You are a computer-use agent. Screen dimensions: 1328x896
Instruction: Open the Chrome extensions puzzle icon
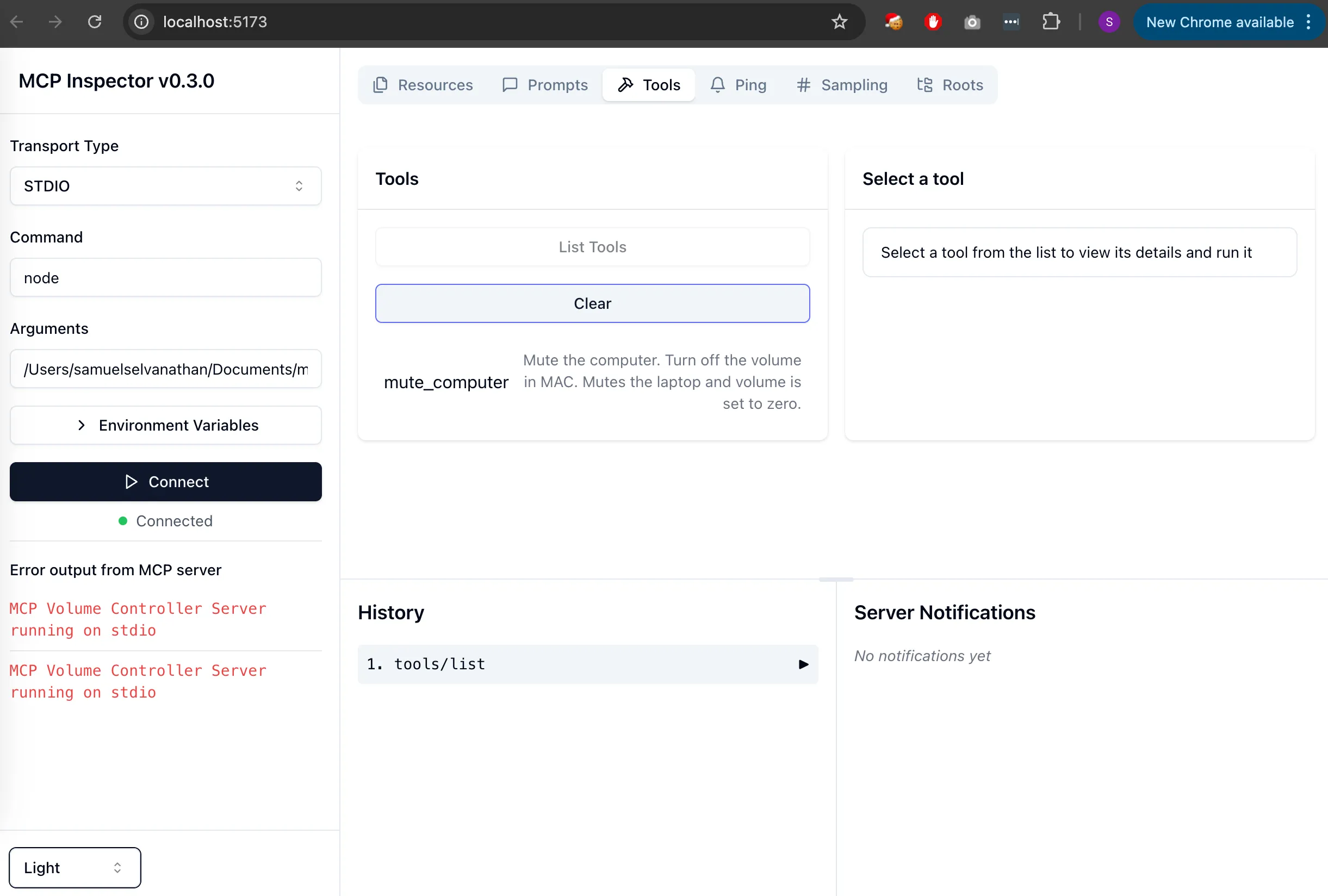tap(1050, 22)
